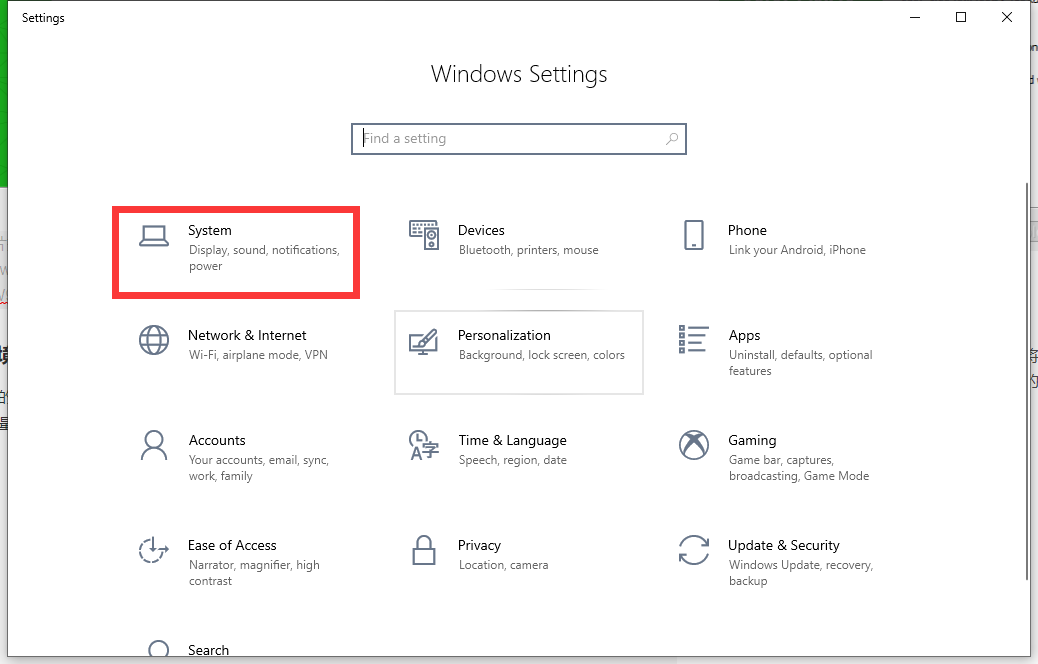Select the Devices heading
1038x664 pixels.
tap(481, 230)
